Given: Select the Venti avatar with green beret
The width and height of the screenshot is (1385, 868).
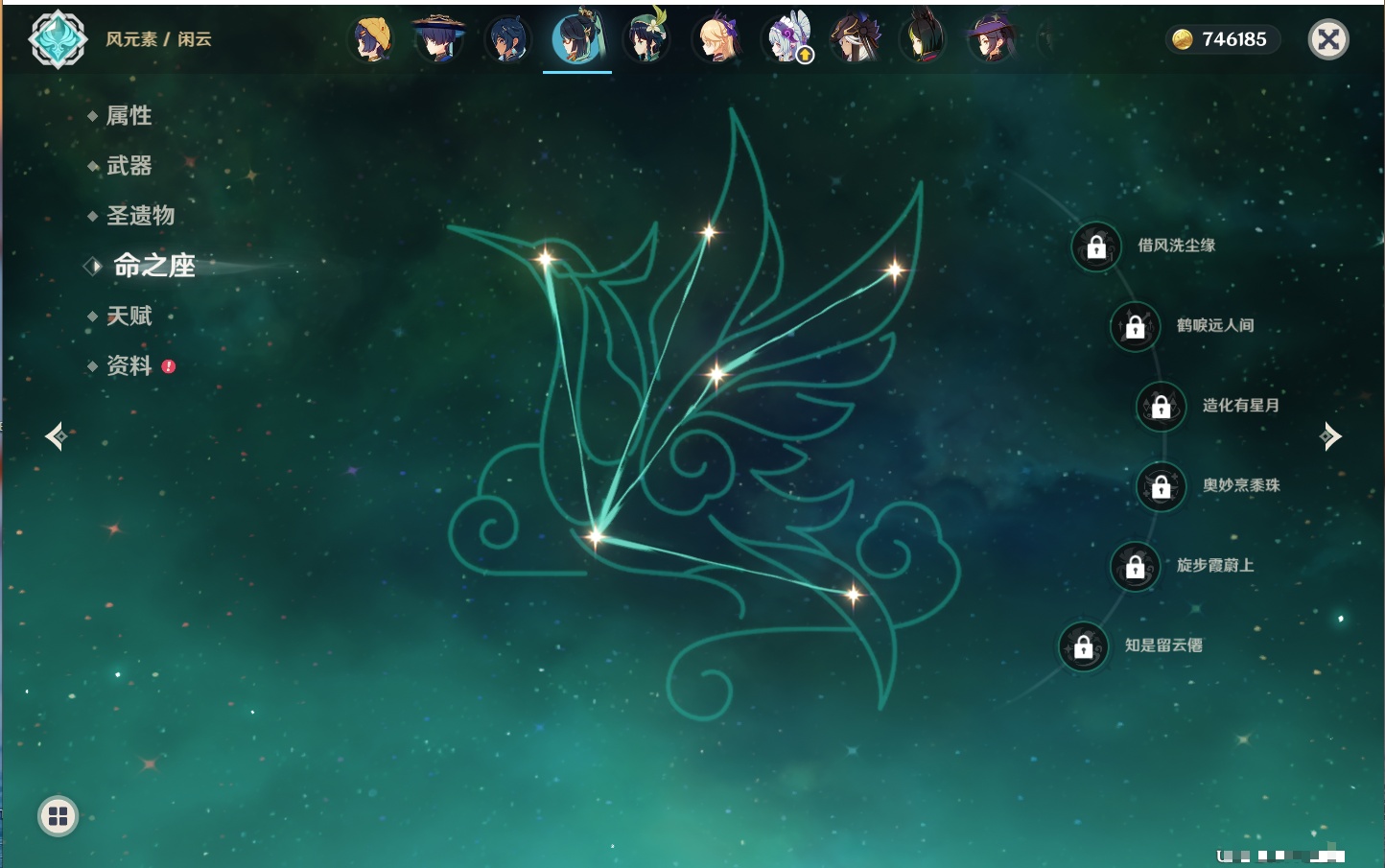Looking at the screenshot, I should [x=647, y=38].
